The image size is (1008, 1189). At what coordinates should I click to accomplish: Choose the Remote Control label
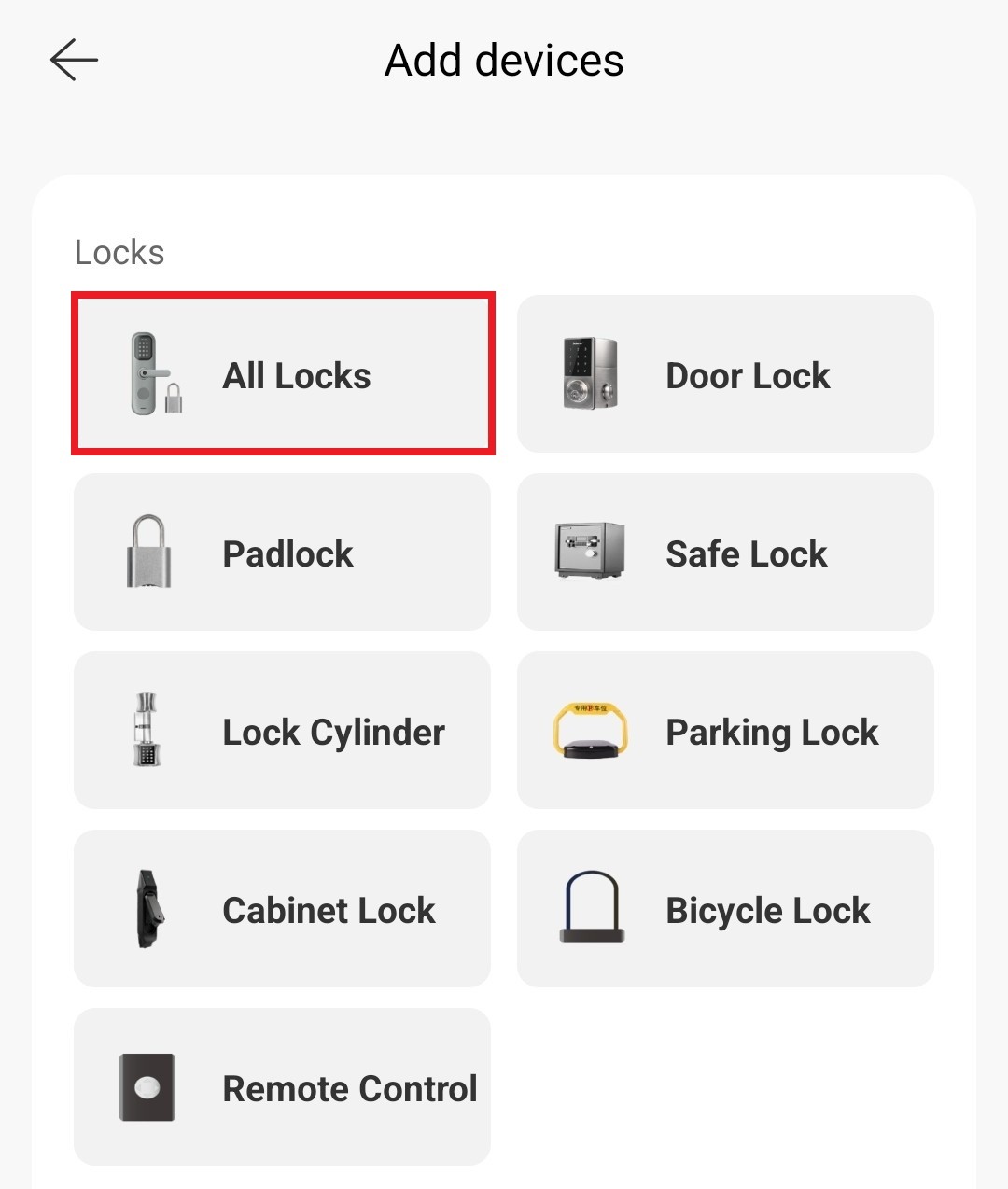(350, 1089)
